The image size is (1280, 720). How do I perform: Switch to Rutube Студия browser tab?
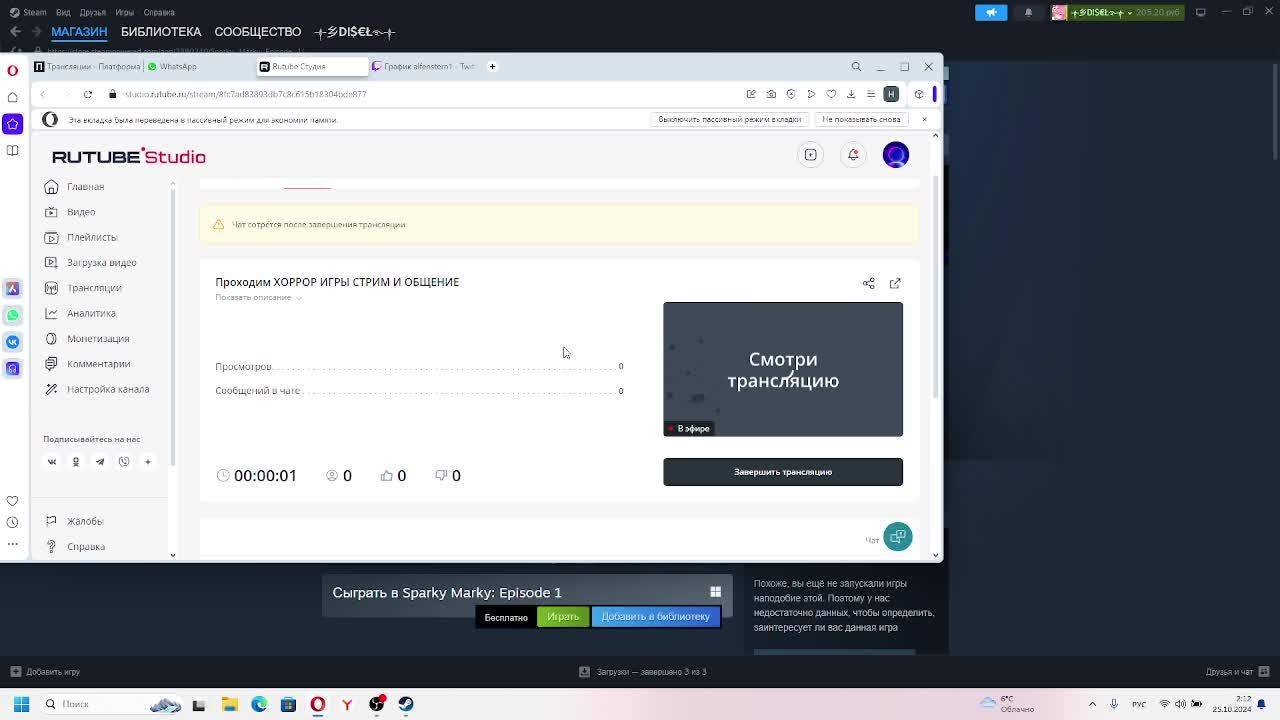tap(312, 67)
